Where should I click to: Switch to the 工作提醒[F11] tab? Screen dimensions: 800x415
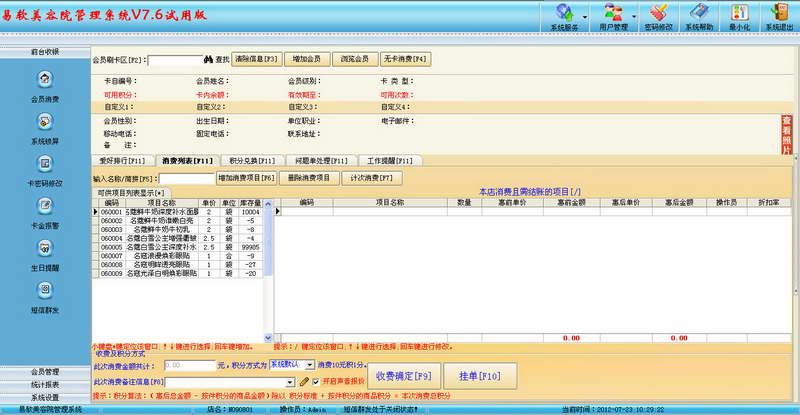390,160
